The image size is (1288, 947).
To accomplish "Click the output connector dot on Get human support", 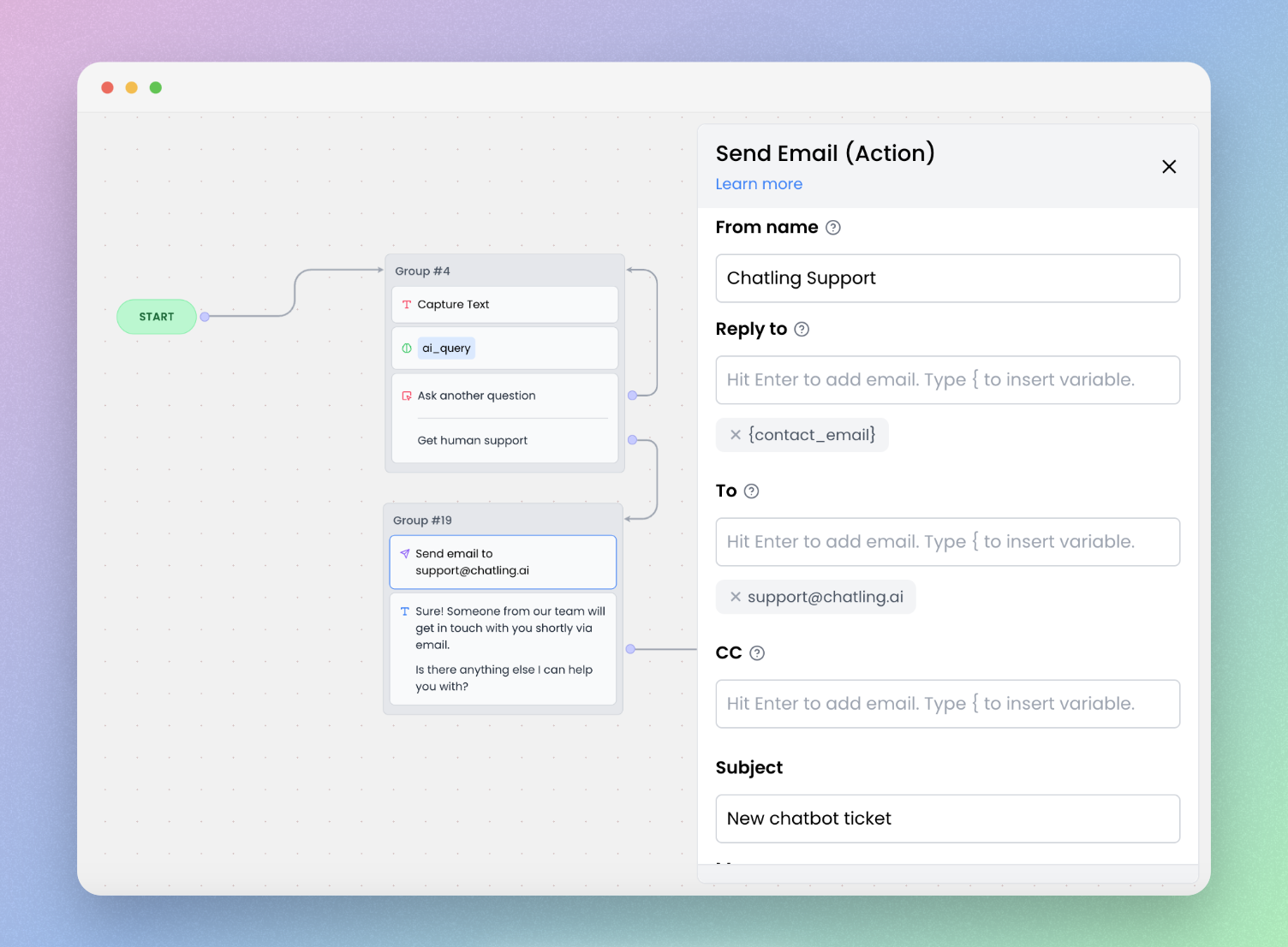I will click(631, 439).
